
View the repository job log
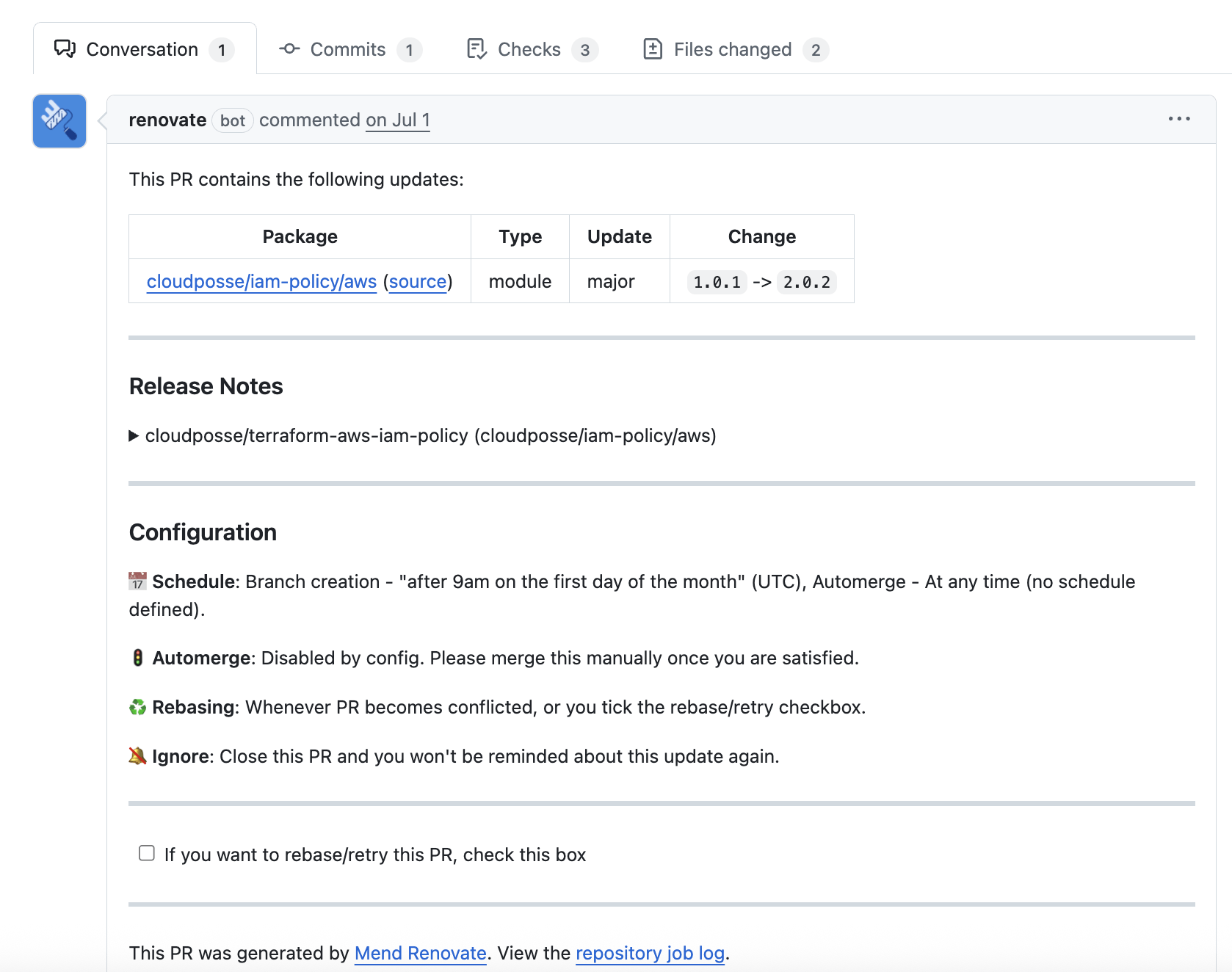[x=649, y=953]
